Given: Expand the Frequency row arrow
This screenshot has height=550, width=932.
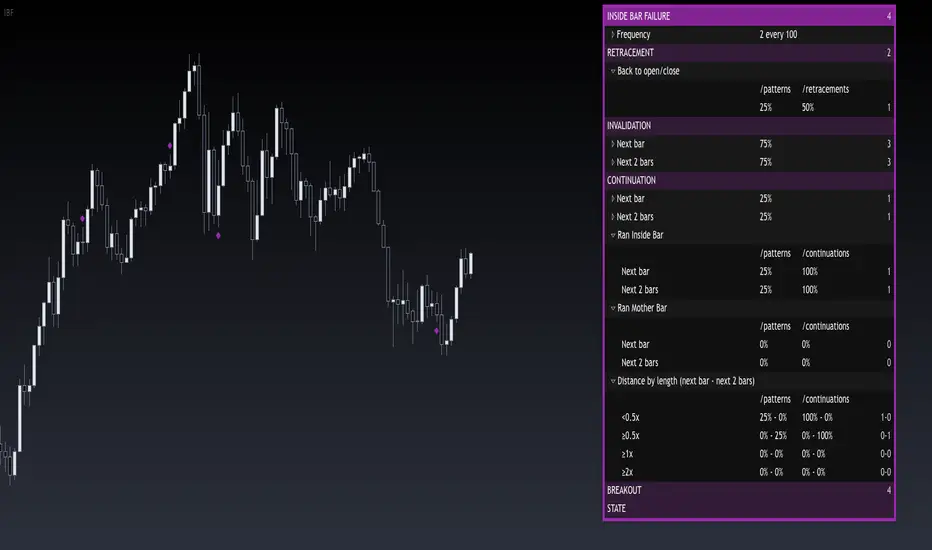Looking at the screenshot, I should coord(613,34).
